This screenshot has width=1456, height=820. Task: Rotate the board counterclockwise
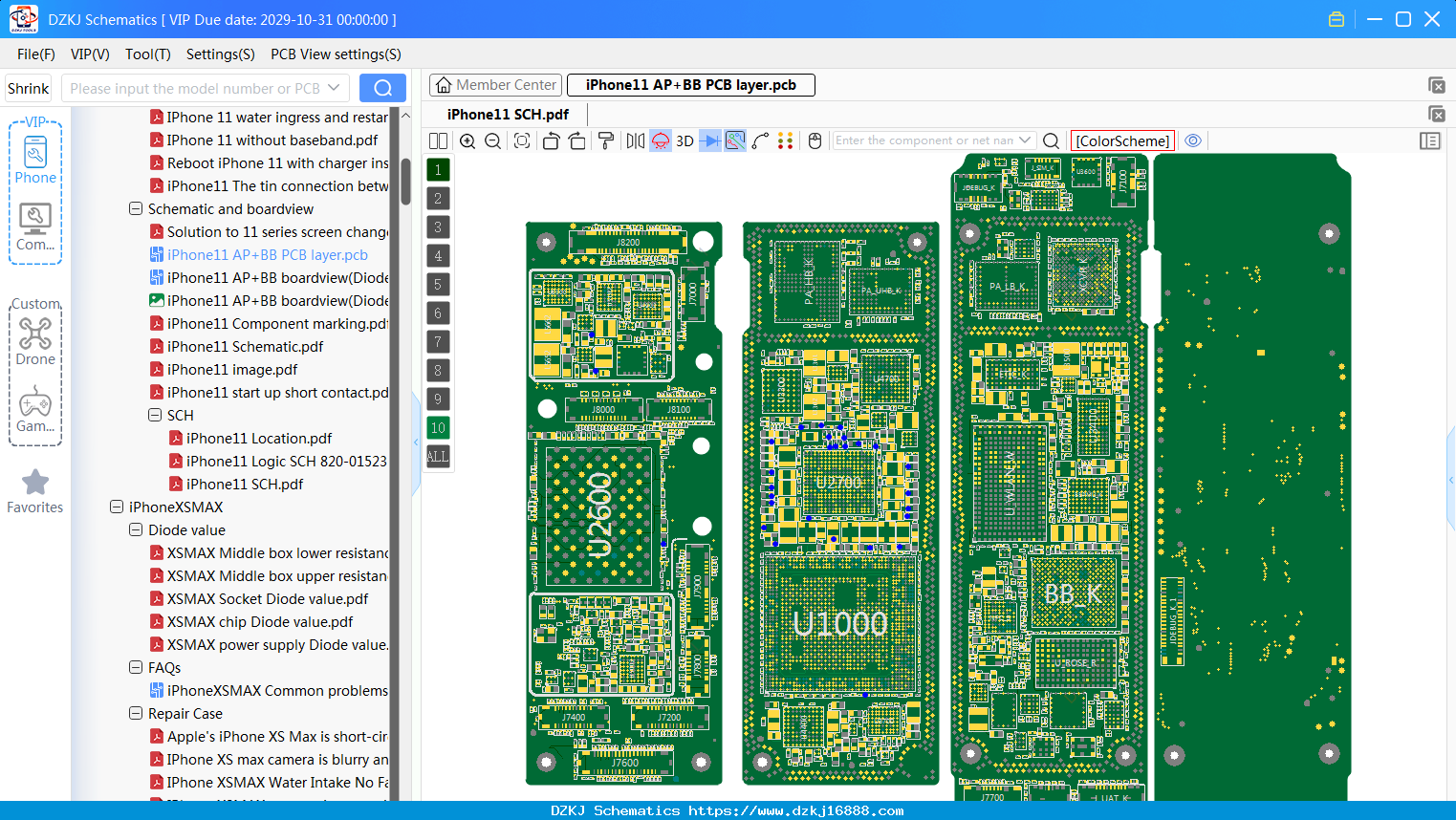coord(551,140)
